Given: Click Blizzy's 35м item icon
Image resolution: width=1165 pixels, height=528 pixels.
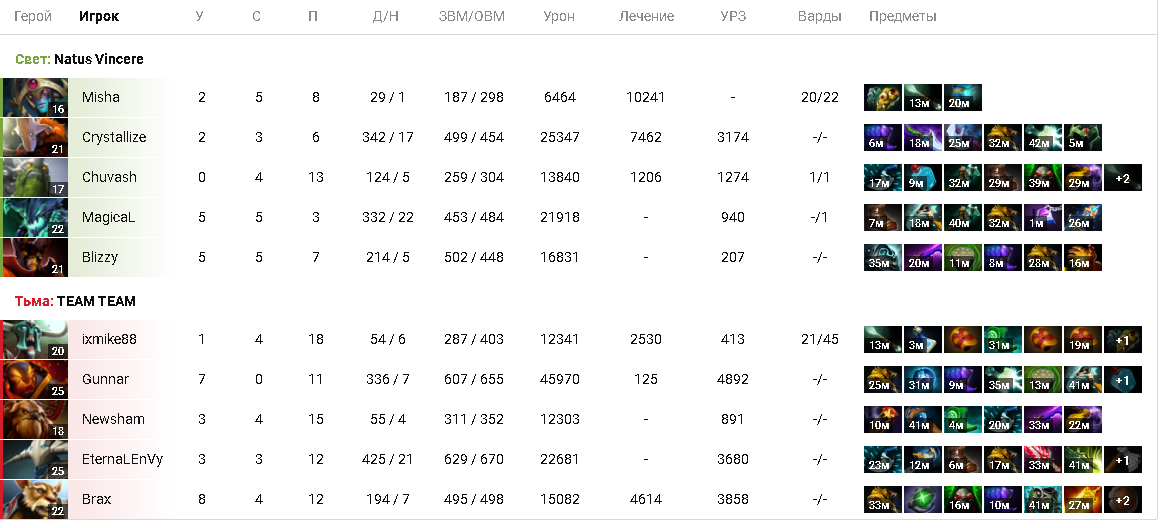Looking at the screenshot, I should pos(883,258).
